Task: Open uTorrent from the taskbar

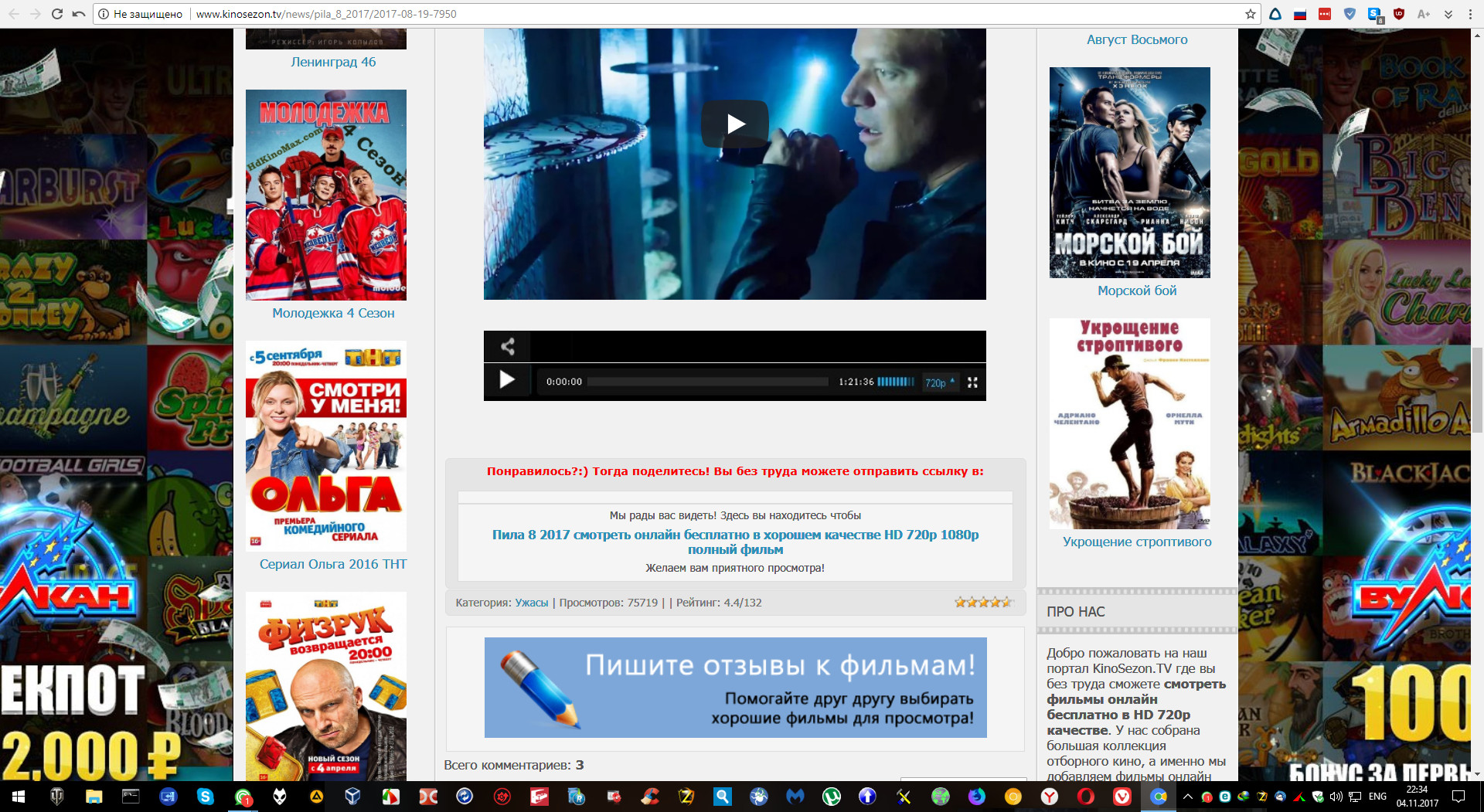Action: [x=832, y=797]
